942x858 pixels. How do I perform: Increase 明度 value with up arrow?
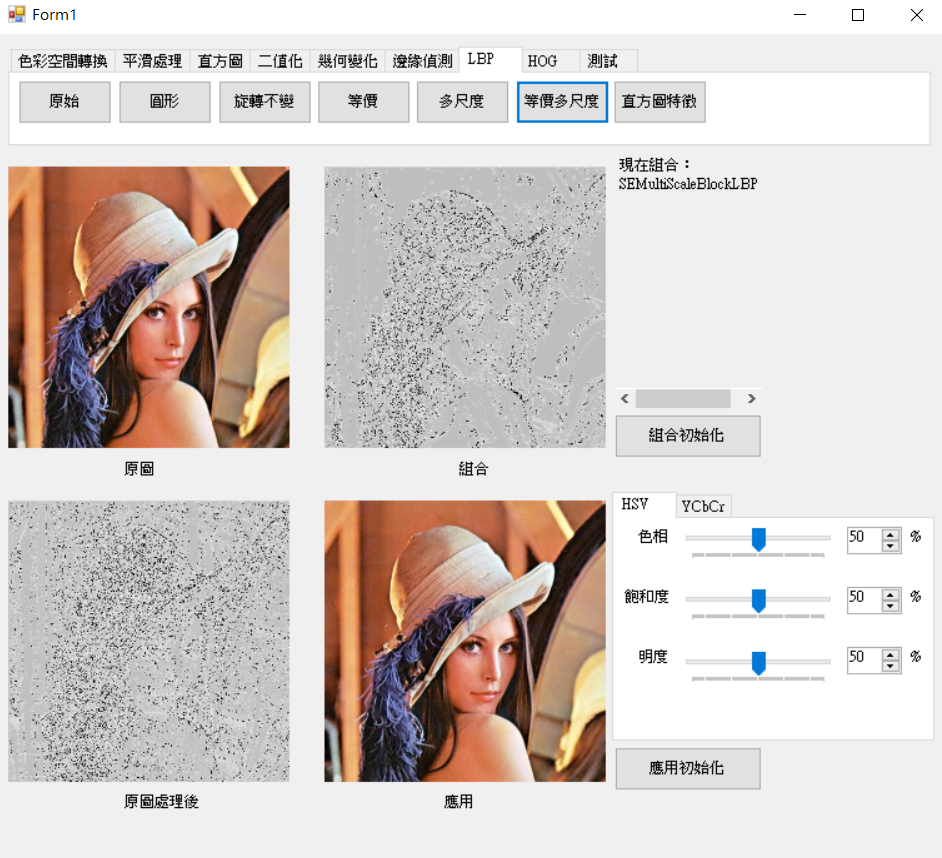[890, 655]
